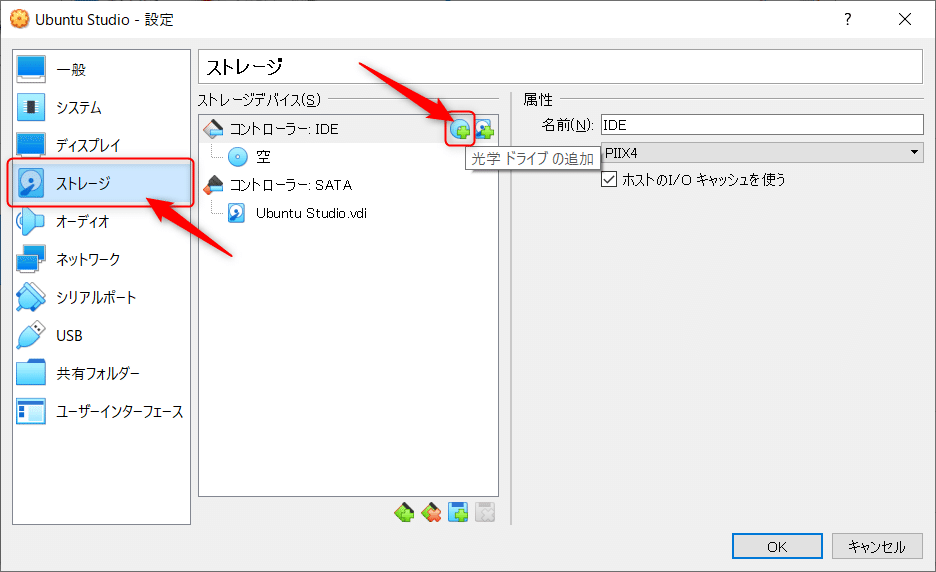Click the remove selected controller icon

[431, 512]
